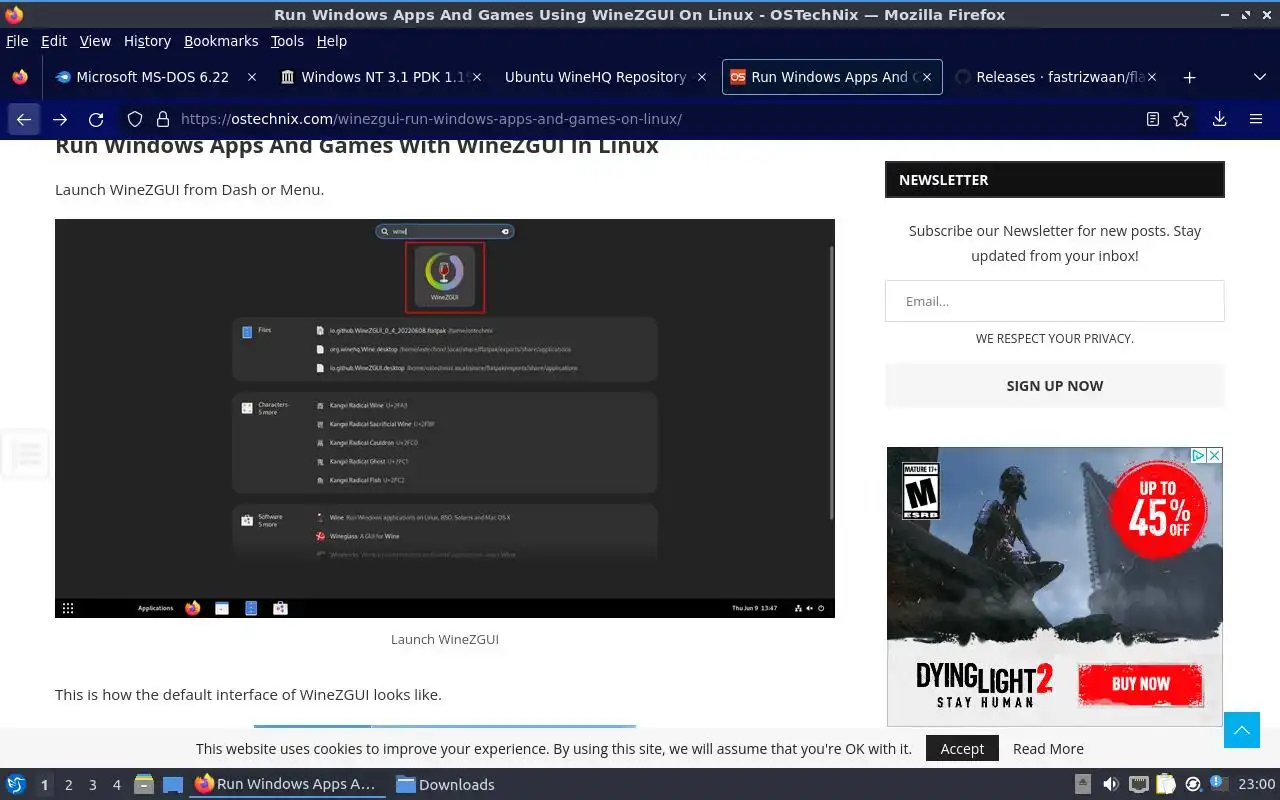Open the wired network tray icon
1280x800 pixels.
tap(1138, 784)
